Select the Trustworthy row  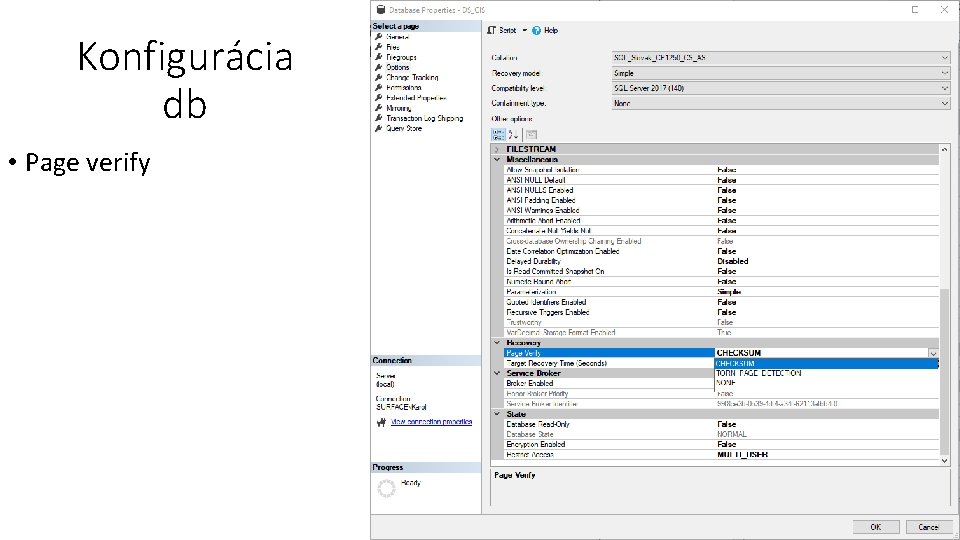[x=721, y=322]
